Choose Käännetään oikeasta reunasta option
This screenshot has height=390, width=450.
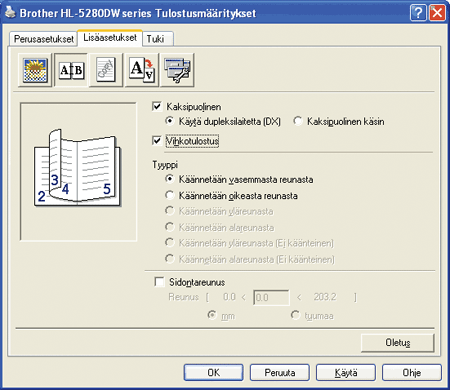click(170, 195)
